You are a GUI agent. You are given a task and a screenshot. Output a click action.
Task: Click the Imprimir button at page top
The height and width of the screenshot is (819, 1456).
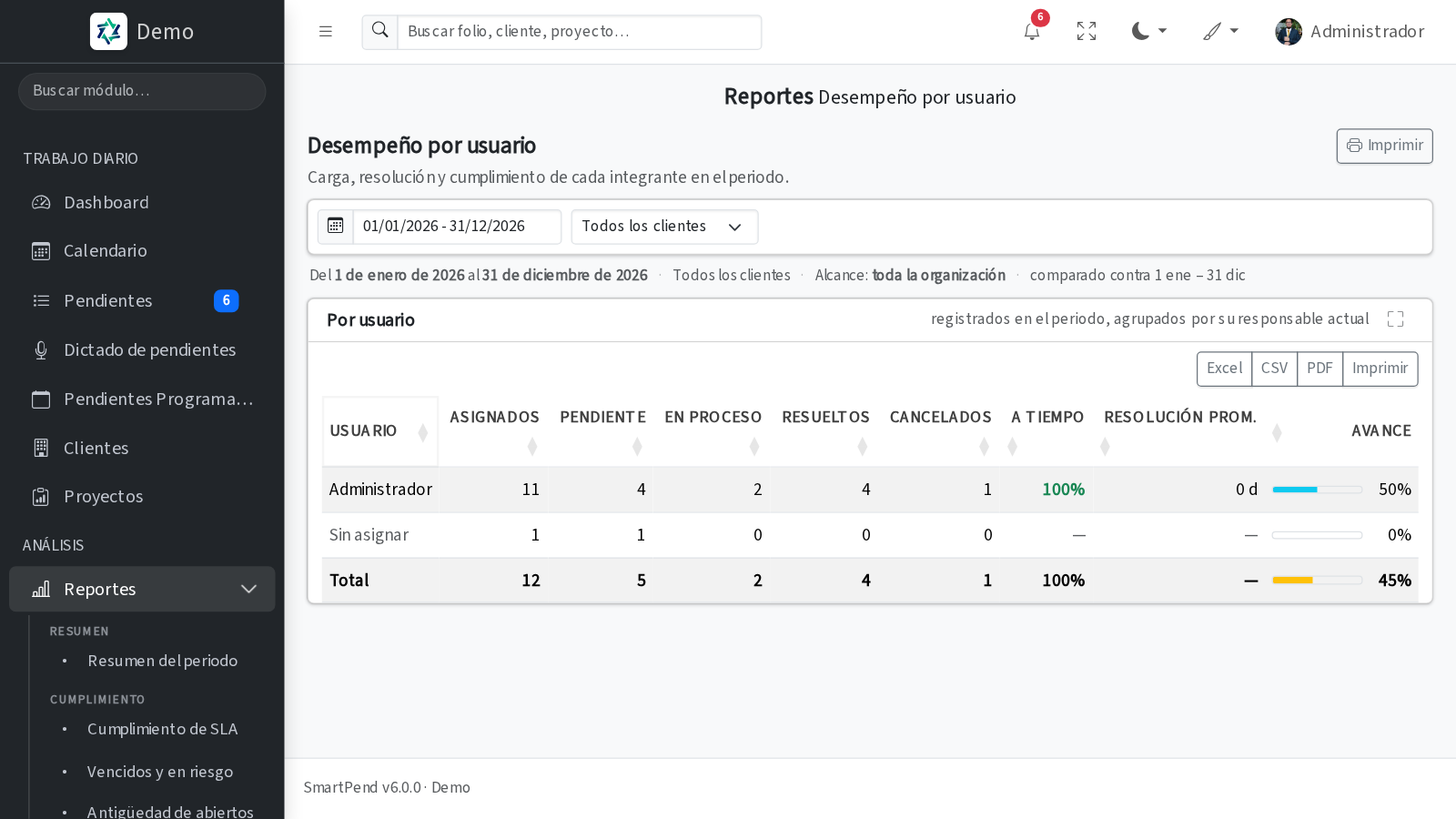[x=1384, y=146]
